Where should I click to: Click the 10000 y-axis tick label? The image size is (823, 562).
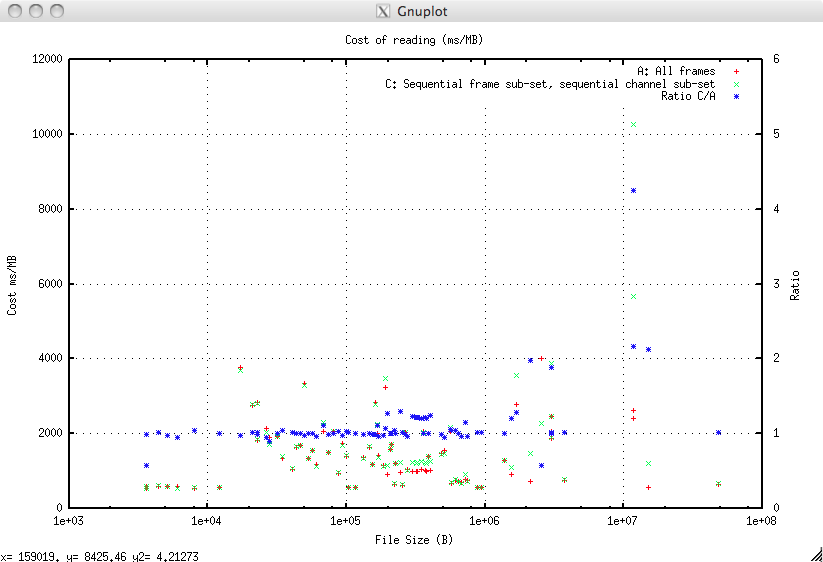(47, 134)
